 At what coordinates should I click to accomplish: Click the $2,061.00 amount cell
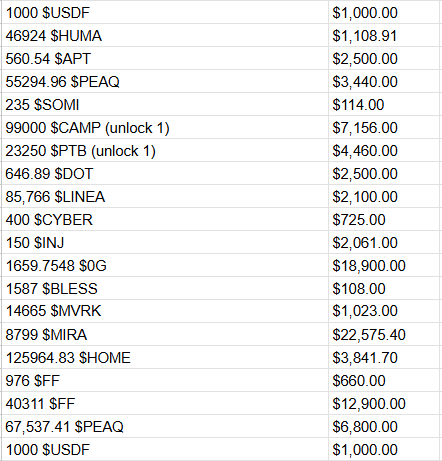point(384,242)
